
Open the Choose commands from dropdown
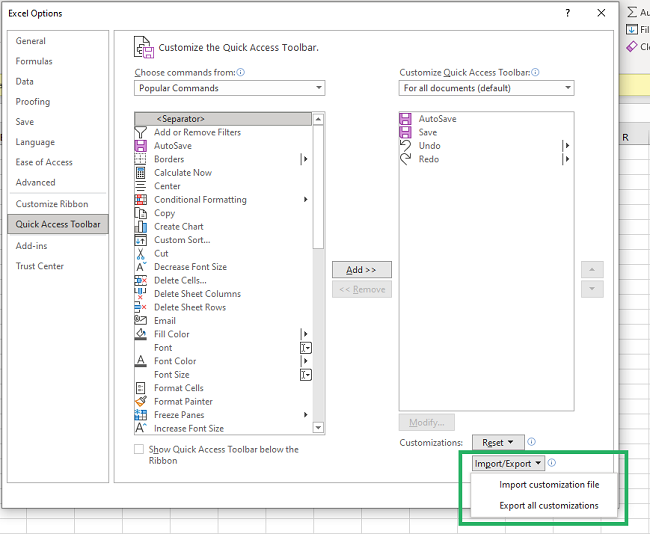pyautogui.click(x=229, y=88)
